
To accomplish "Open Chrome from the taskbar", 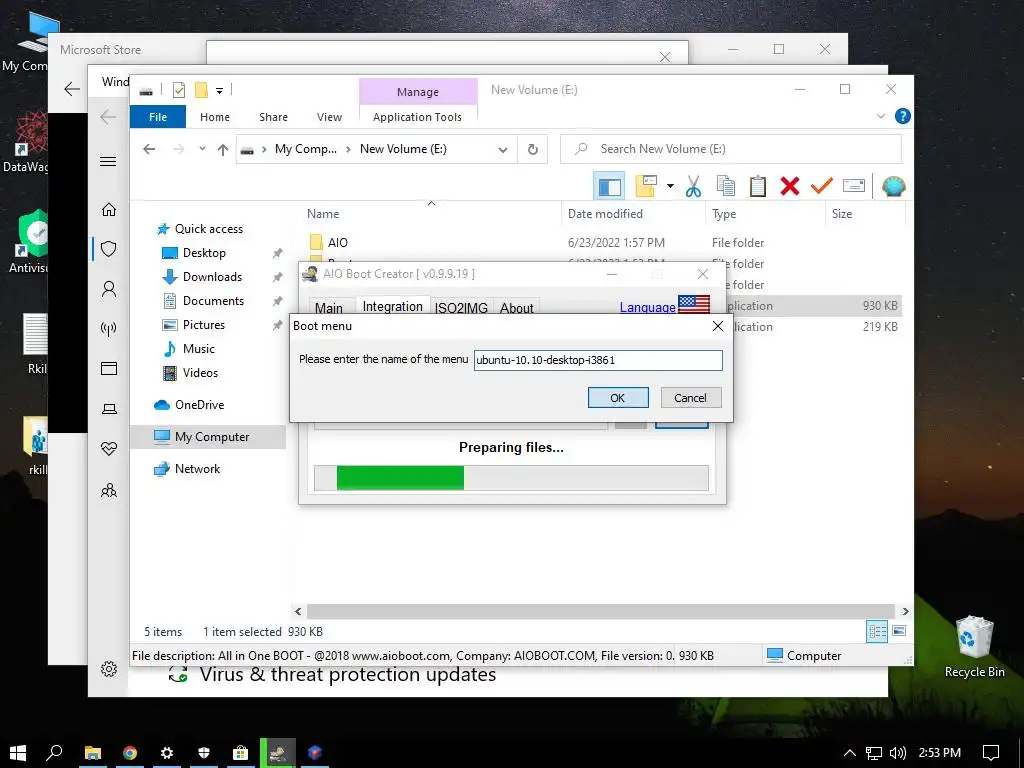I will click(130, 753).
